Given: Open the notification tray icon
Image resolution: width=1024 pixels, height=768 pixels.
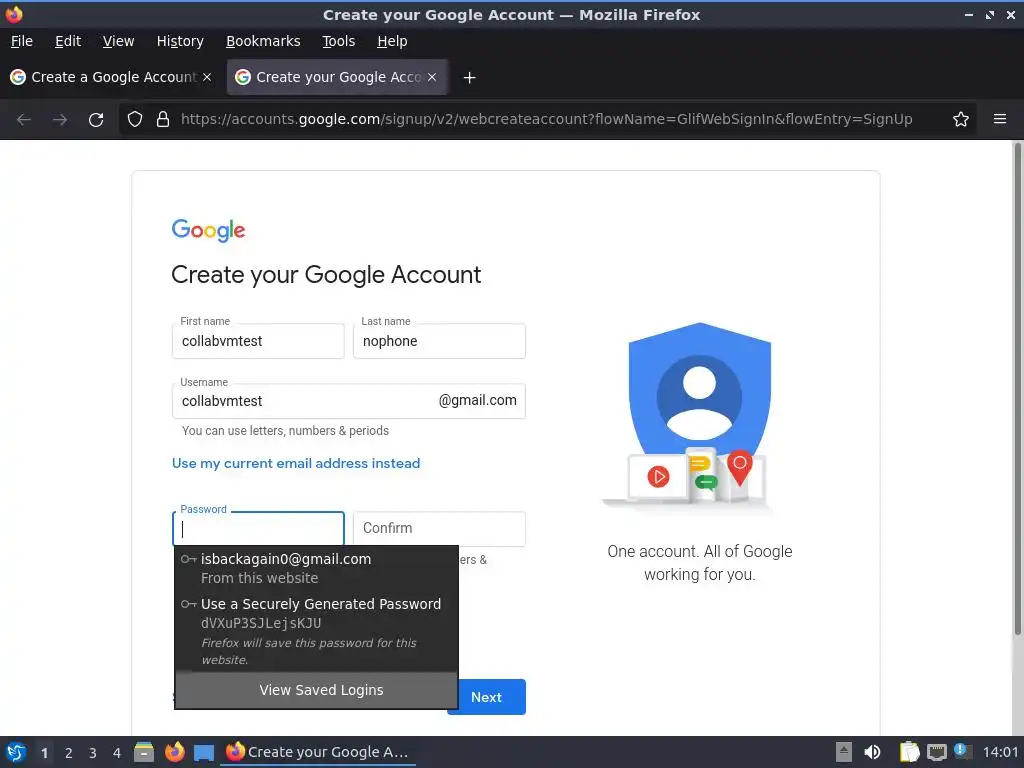Looking at the screenshot, I should tap(962, 751).
